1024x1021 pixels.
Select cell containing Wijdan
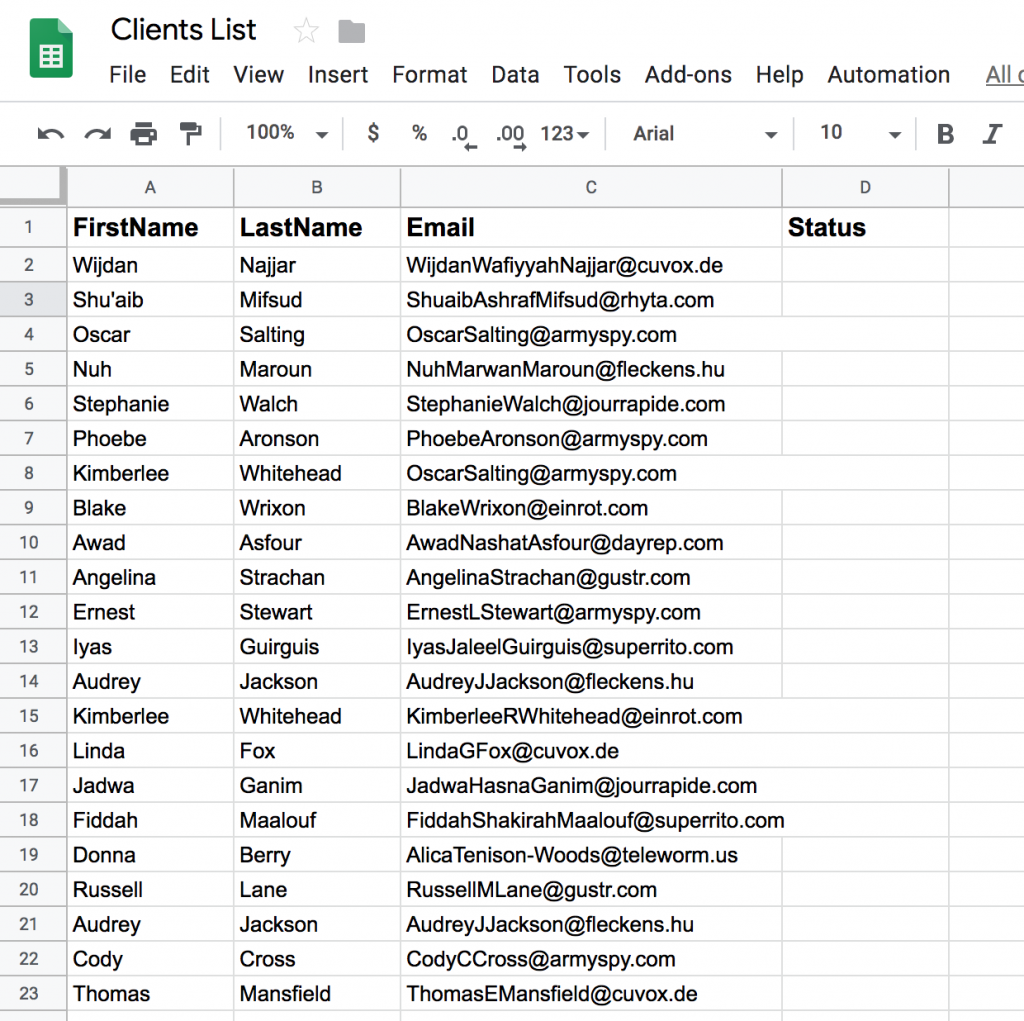[x=150, y=265]
